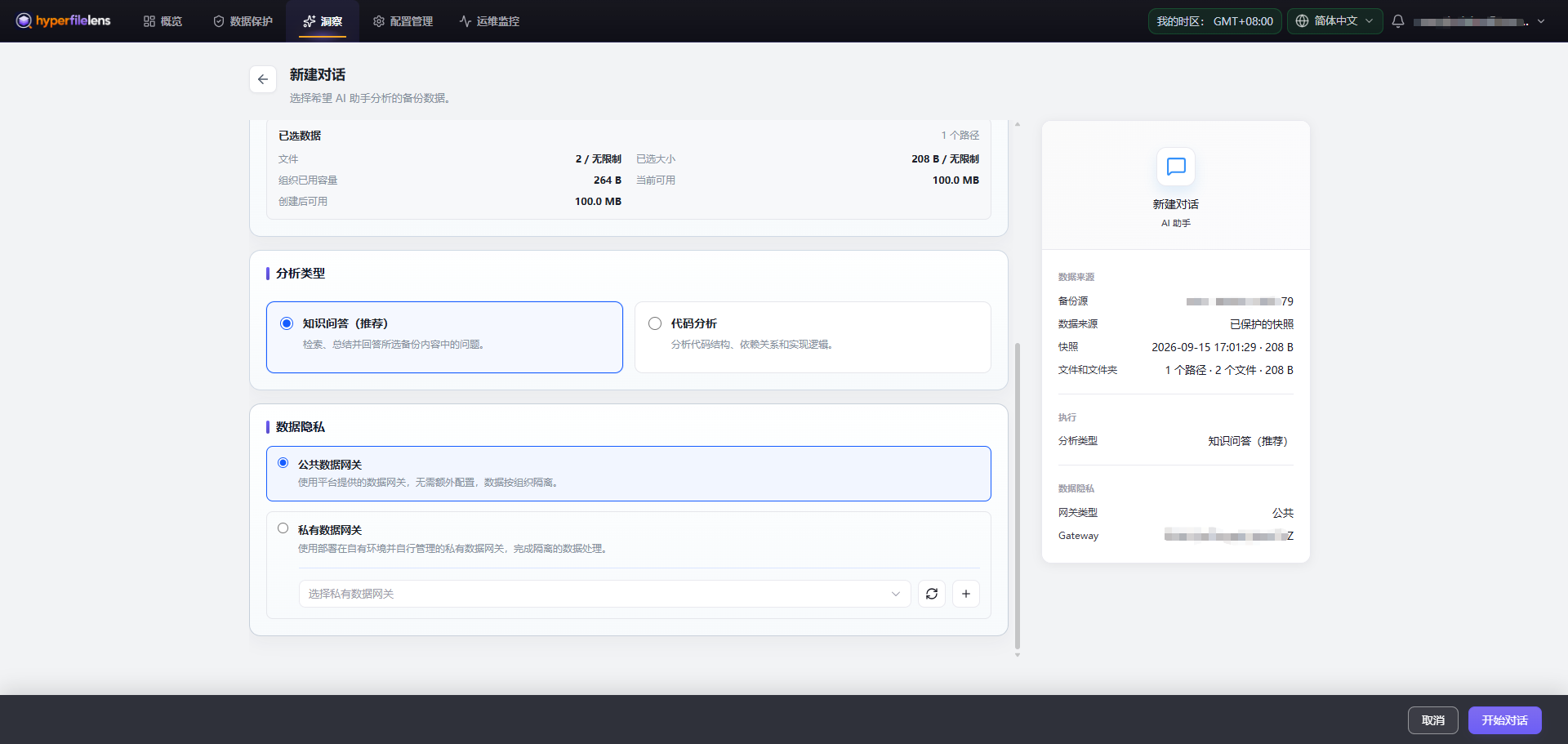Open the 运维监控 tab
1568x744 pixels.
pyautogui.click(x=489, y=21)
